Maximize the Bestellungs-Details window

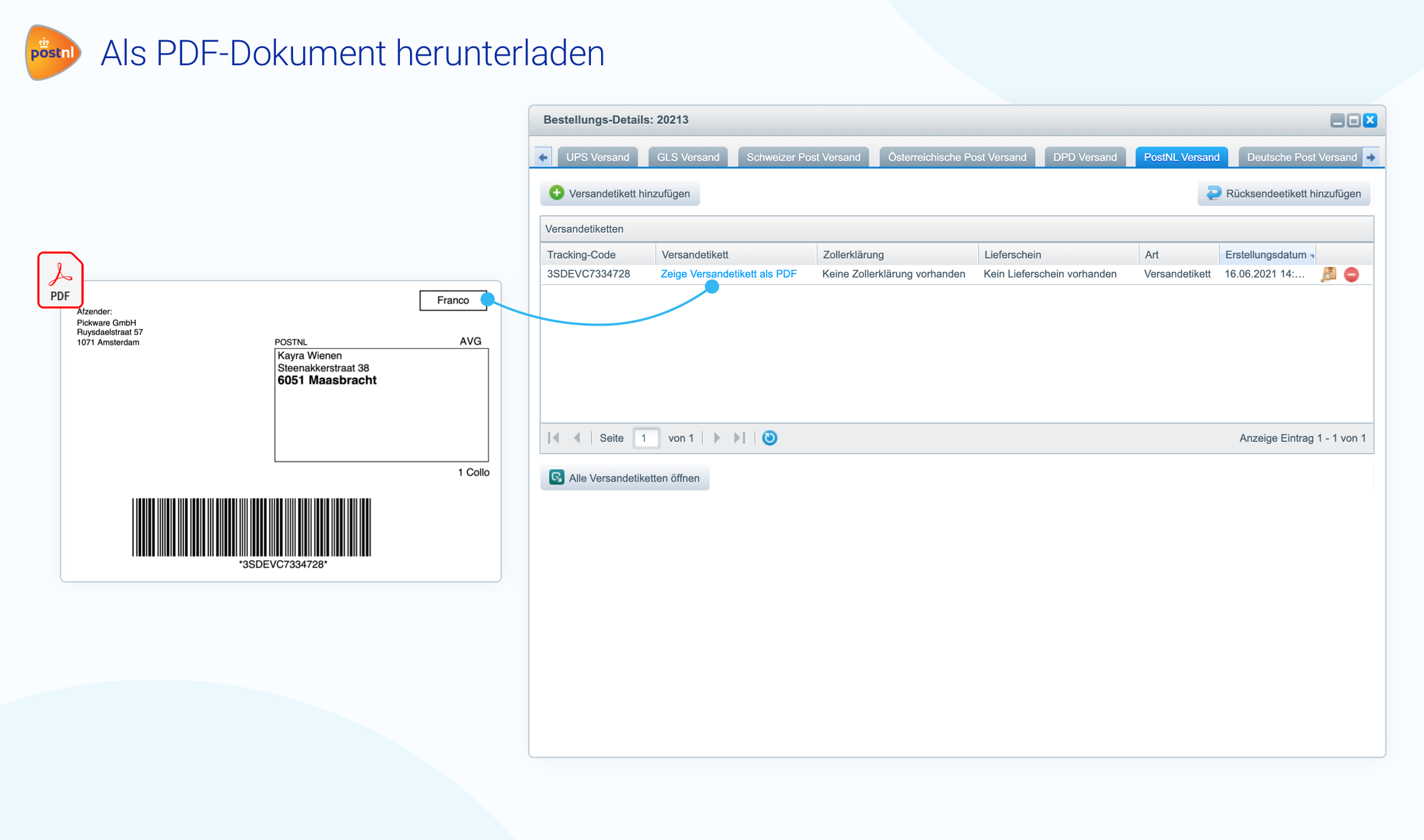(x=1354, y=120)
